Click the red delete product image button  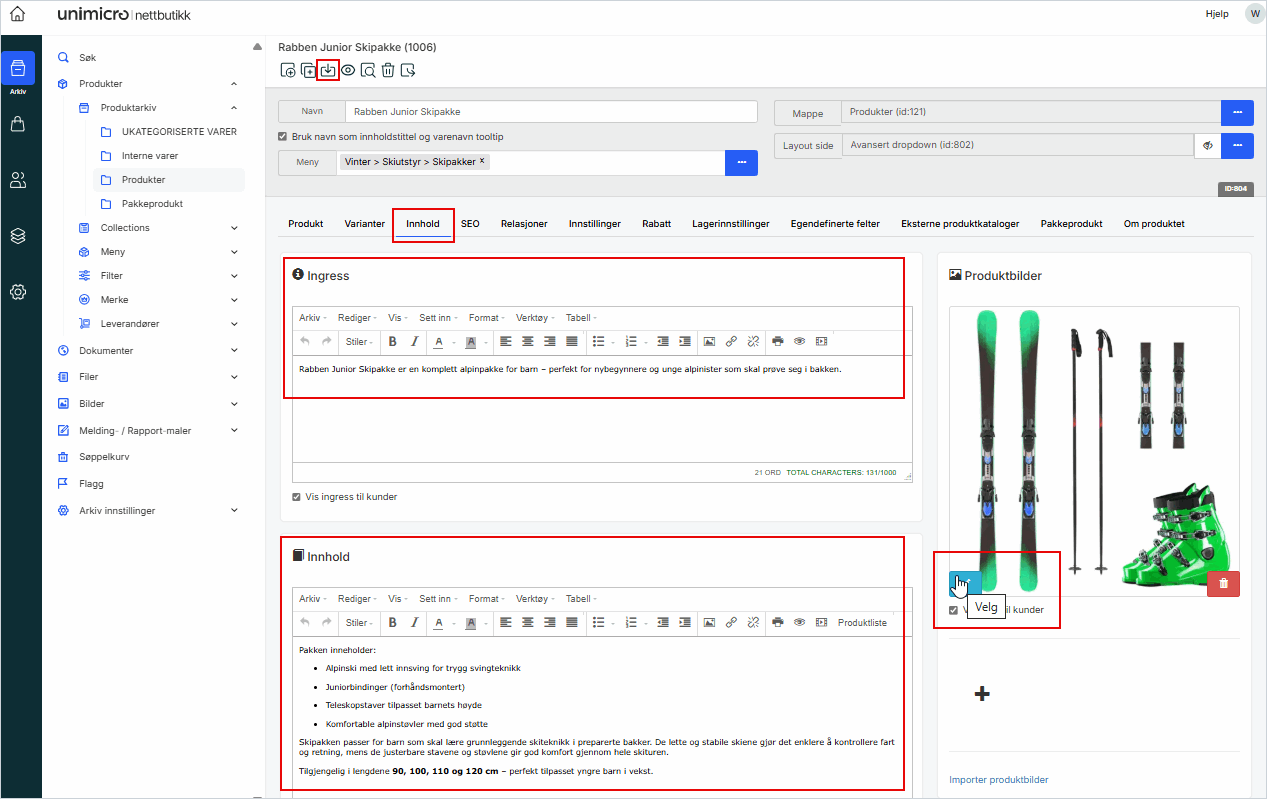[x=1223, y=584]
